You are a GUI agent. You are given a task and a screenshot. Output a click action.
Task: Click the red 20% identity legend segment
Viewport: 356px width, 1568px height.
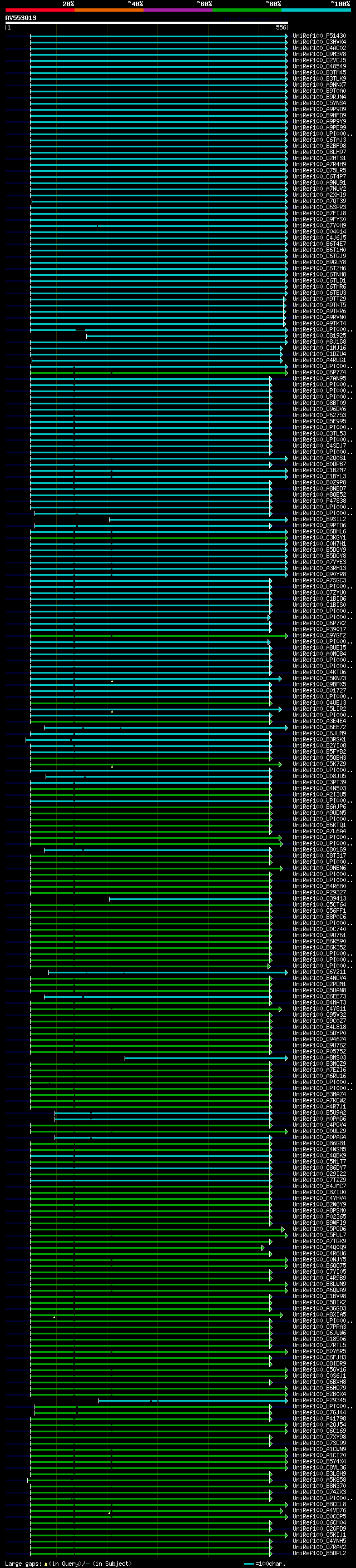tap(39, 10)
